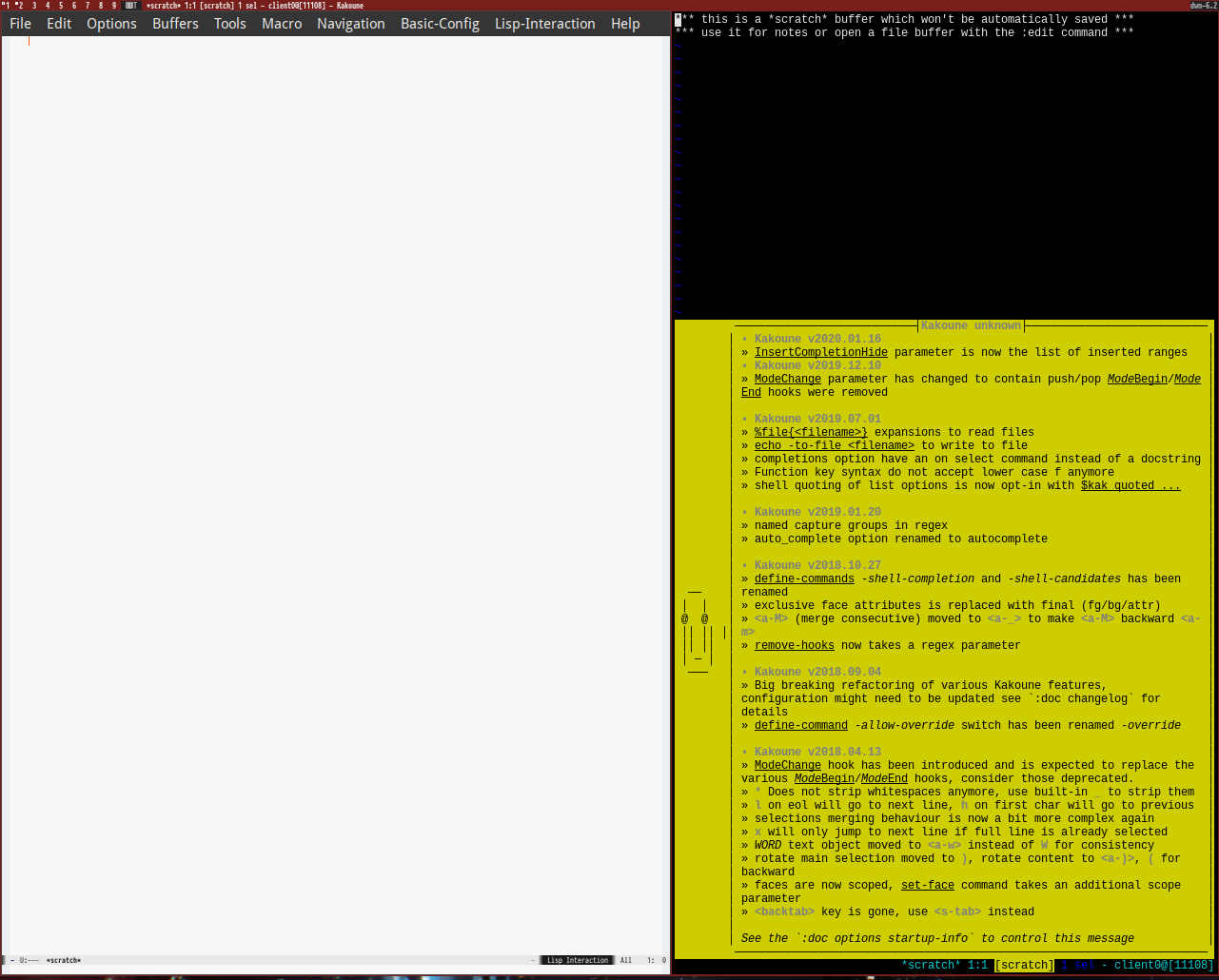Open the Options menu
The height and width of the screenshot is (980, 1219).
pos(111,24)
